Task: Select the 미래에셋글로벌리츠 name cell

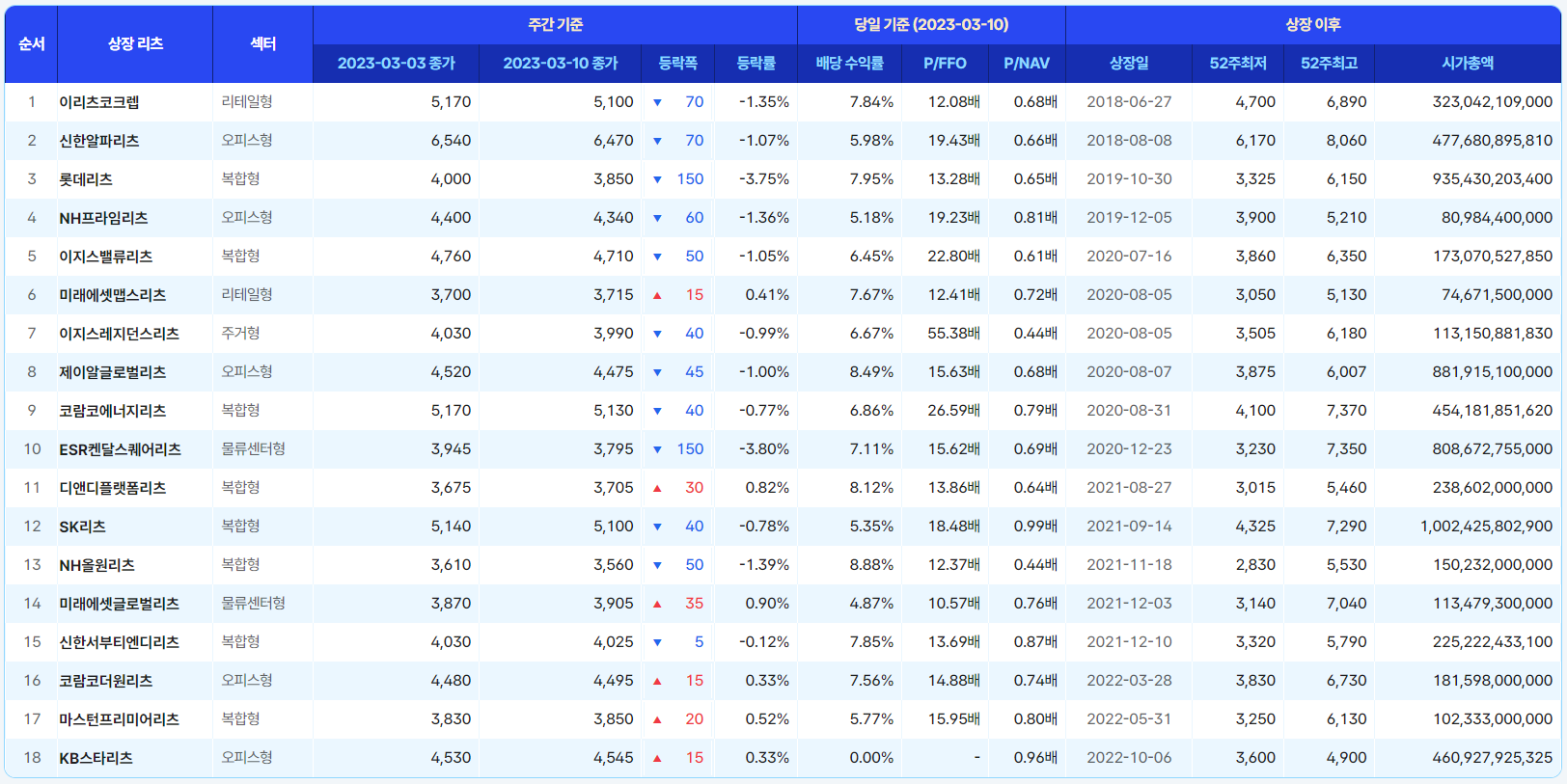Action: tap(135, 604)
